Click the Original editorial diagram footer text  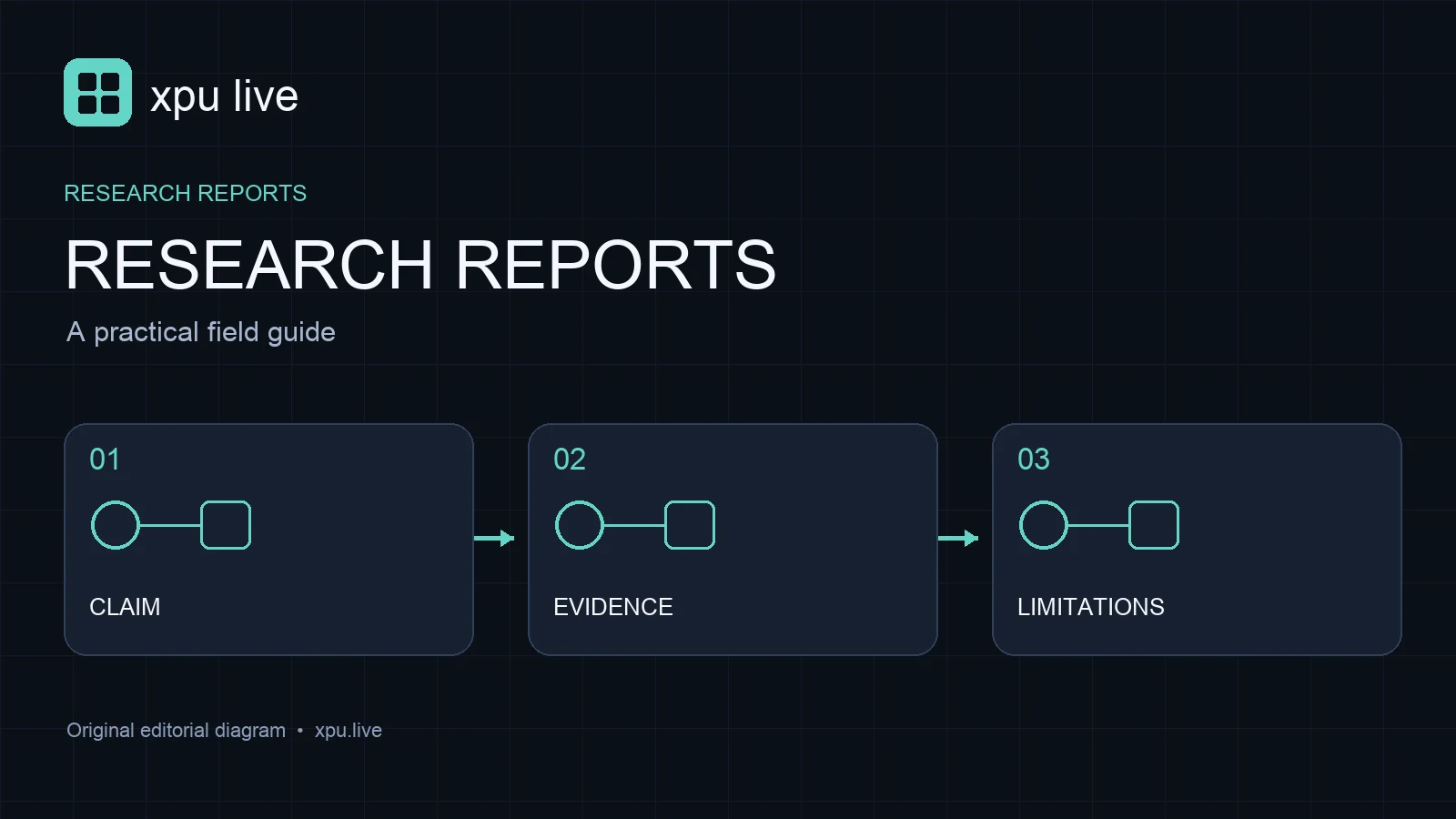click(176, 731)
